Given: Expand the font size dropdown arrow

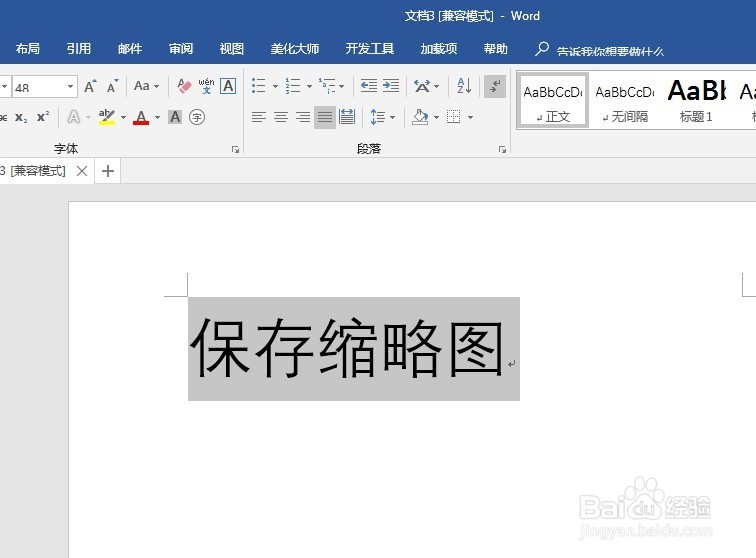Looking at the screenshot, I should tap(70, 87).
